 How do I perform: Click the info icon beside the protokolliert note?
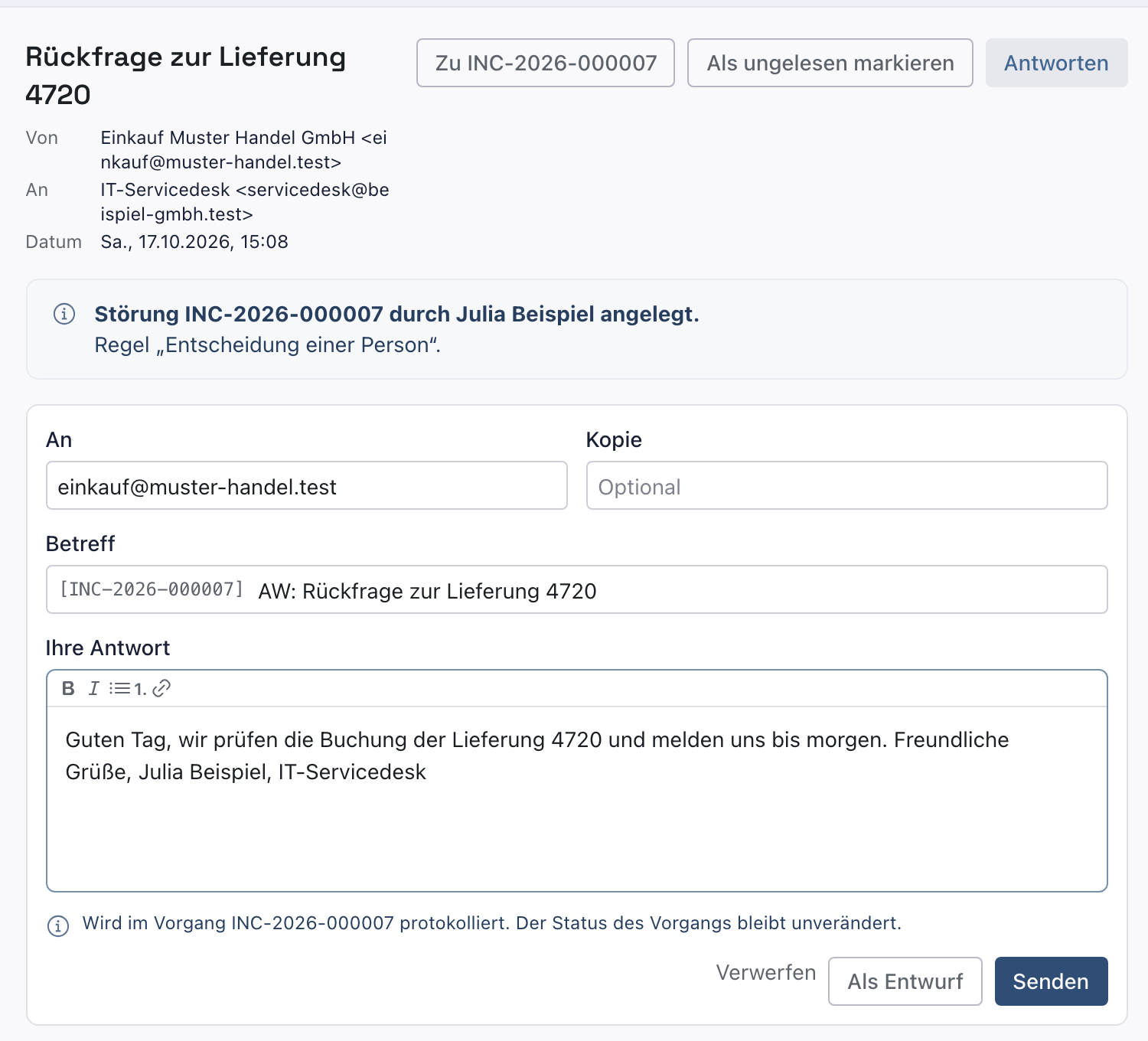point(58,925)
